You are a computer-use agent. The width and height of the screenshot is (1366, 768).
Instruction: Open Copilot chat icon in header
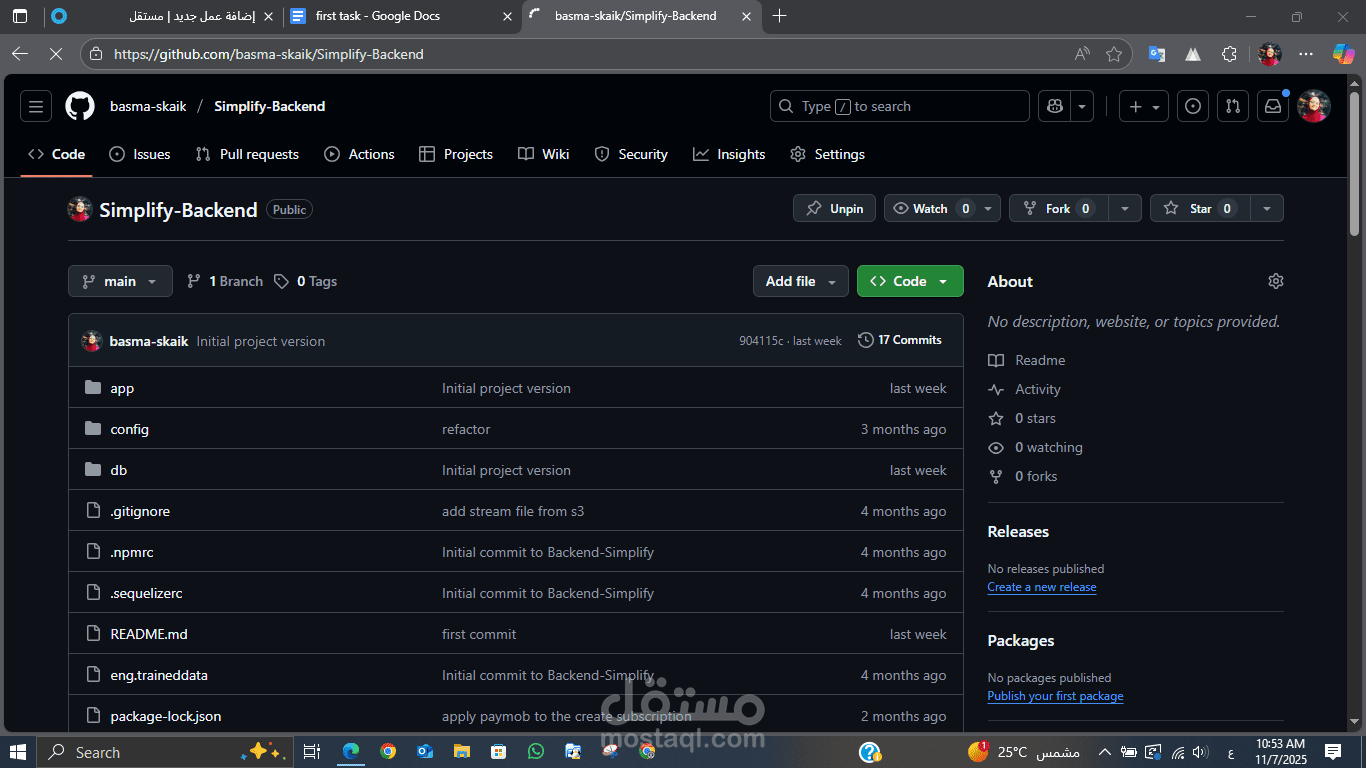coord(1054,106)
